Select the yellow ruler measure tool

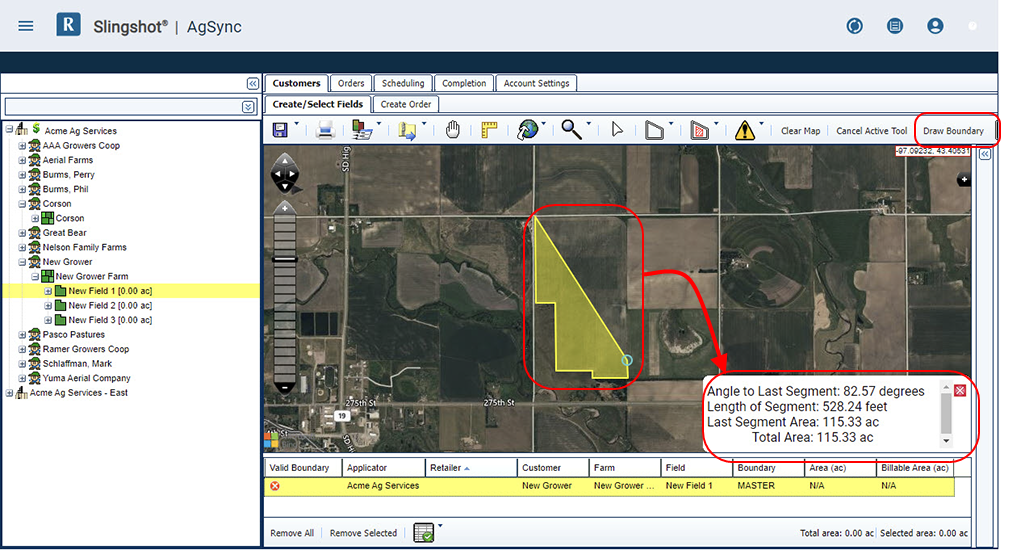coord(489,130)
